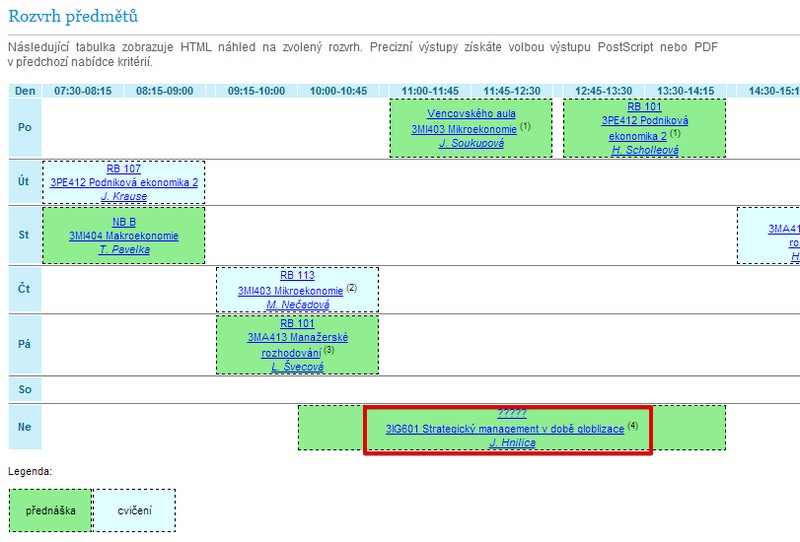Click teacher T. Pavelka link

click(x=124, y=250)
